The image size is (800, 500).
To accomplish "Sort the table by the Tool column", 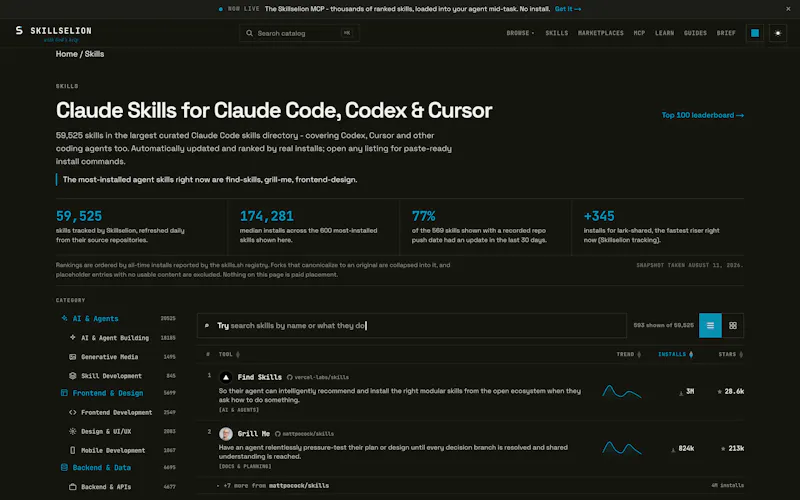I will (229, 354).
